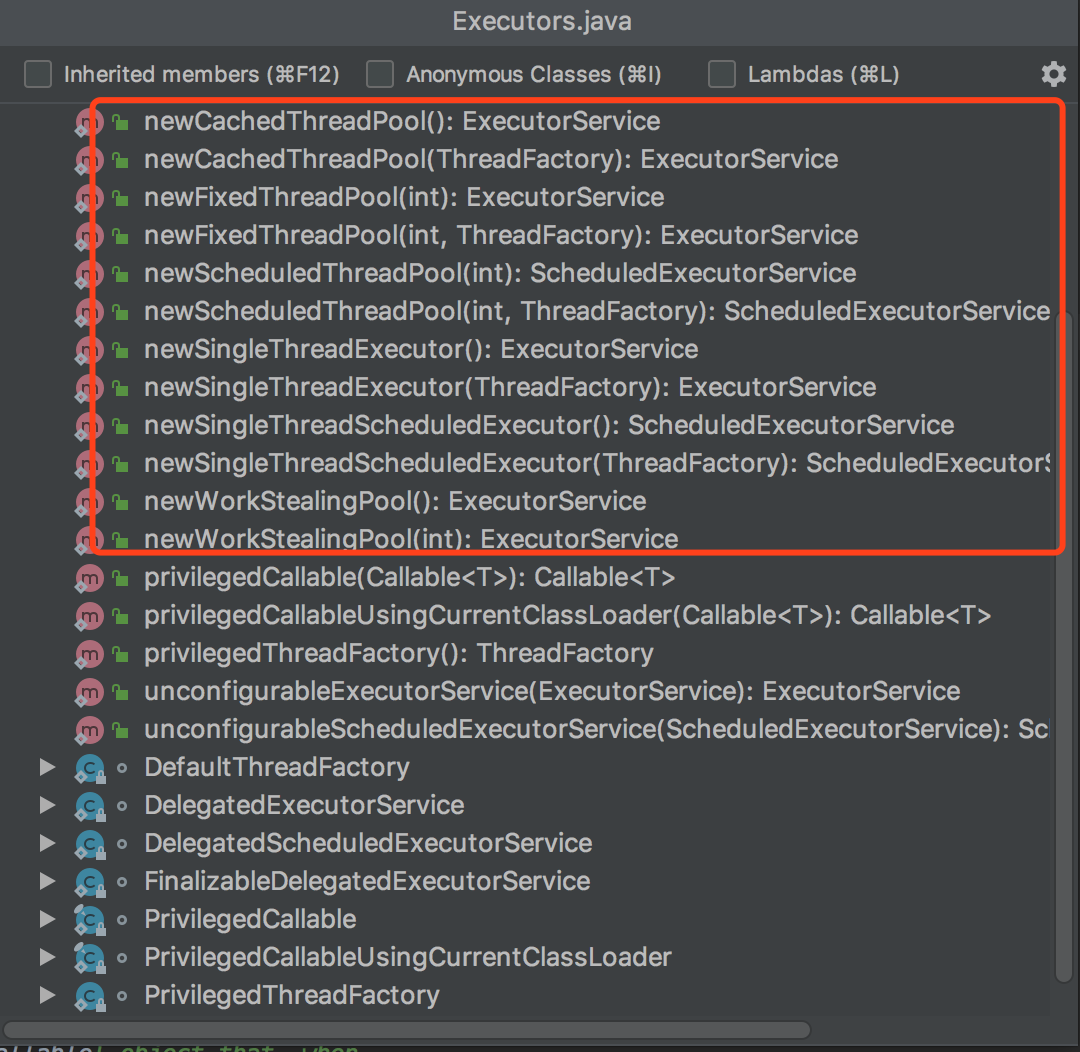
Task: Check the Lambdas checkbox
Action: point(722,74)
